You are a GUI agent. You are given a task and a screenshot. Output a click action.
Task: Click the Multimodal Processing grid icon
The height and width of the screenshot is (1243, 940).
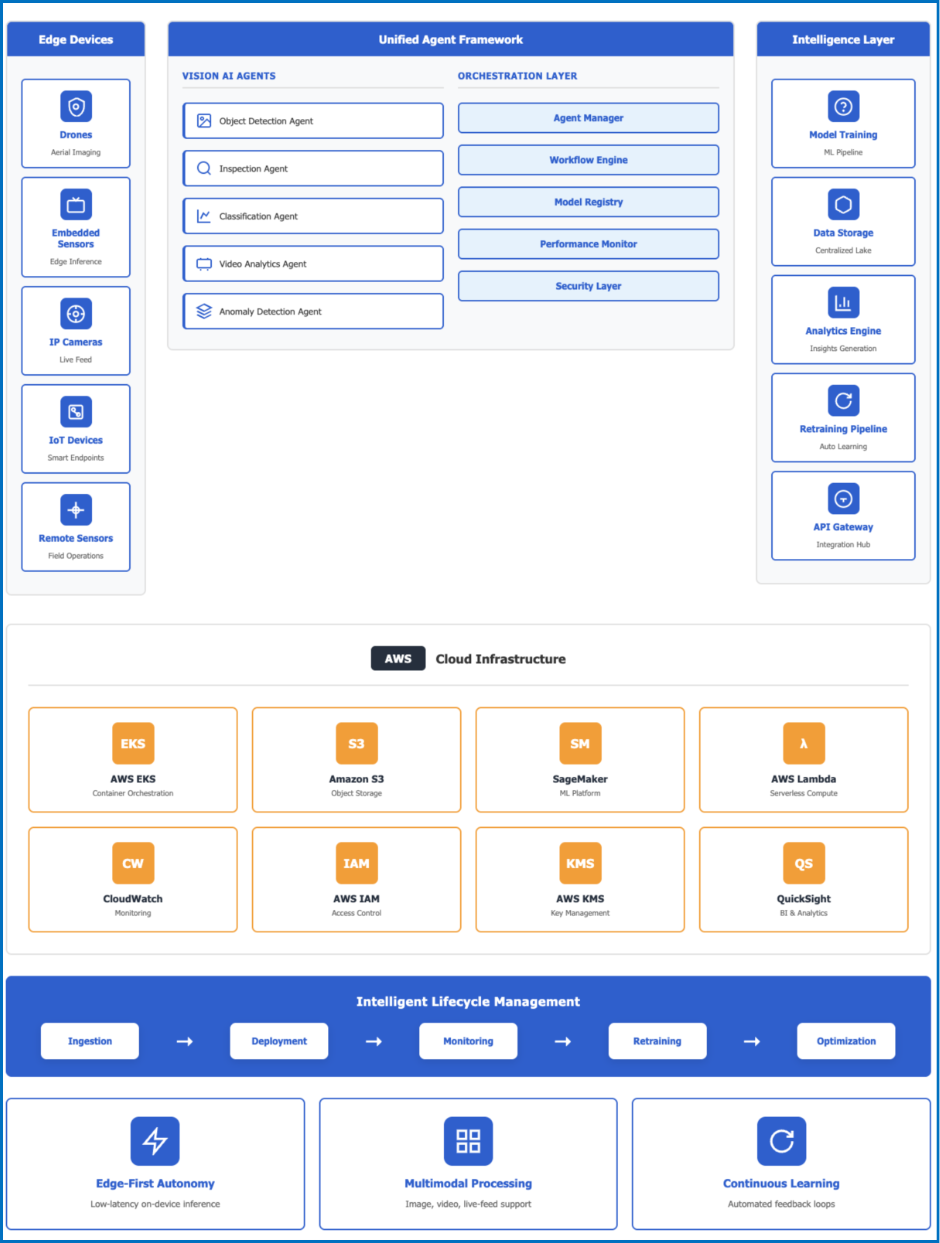[468, 1141]
